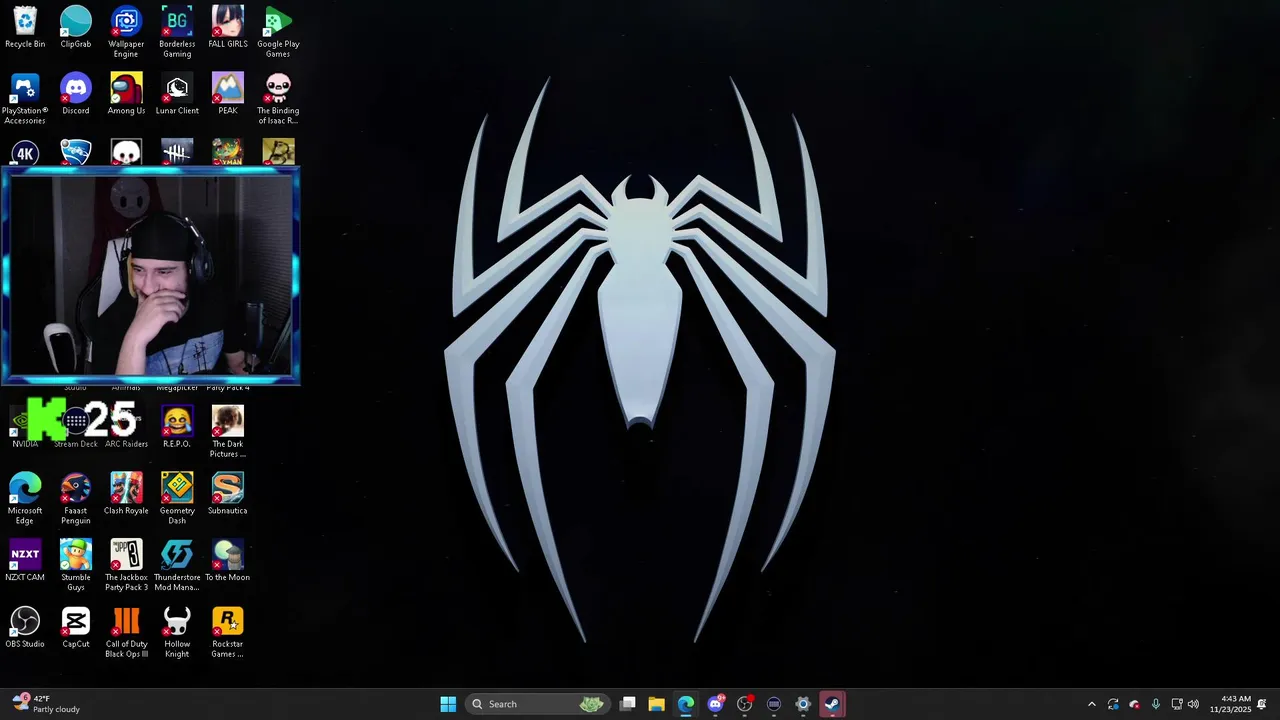Open volume control in system tray

1193,704
